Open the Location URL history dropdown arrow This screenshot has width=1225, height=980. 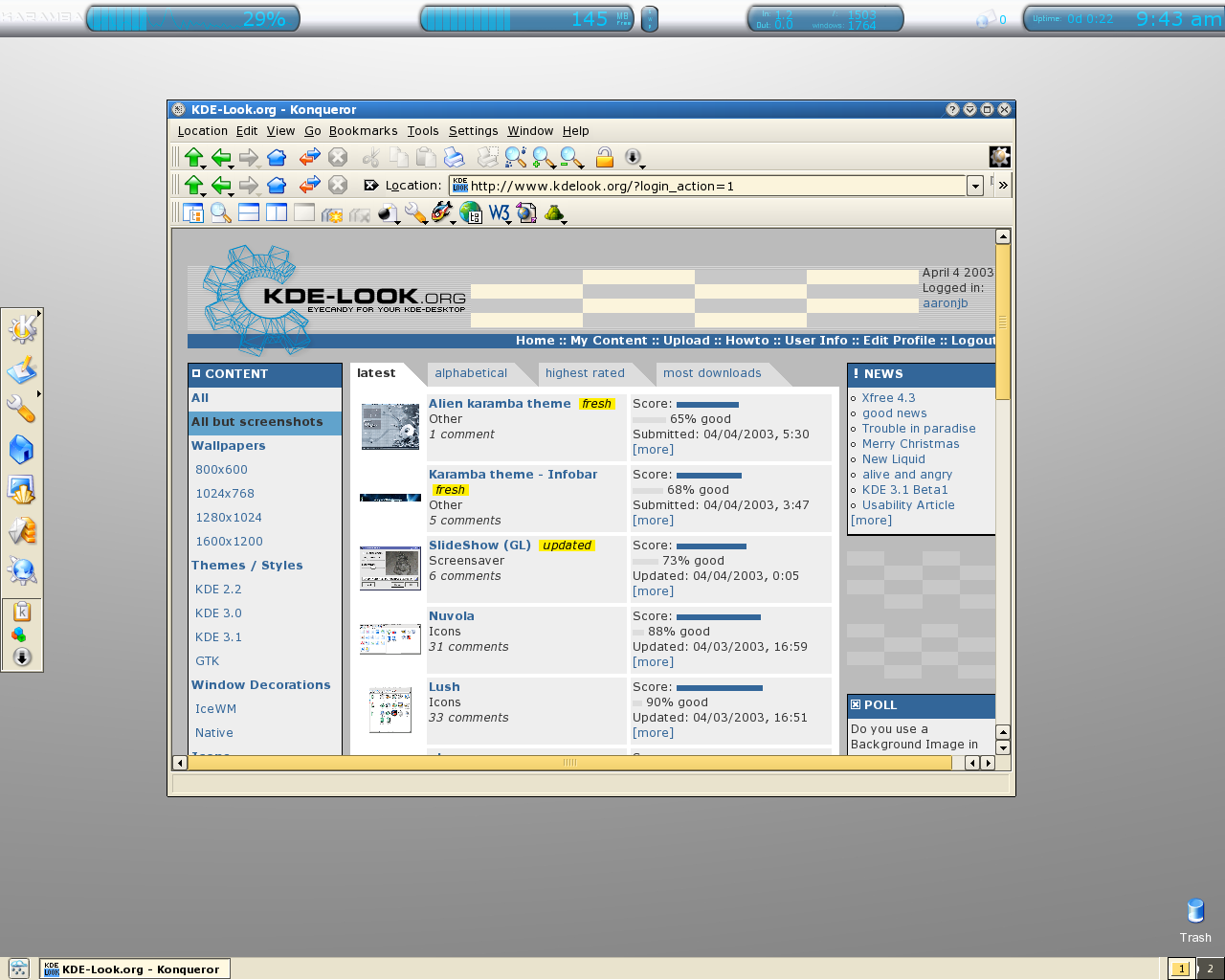[x=975, y=186]
